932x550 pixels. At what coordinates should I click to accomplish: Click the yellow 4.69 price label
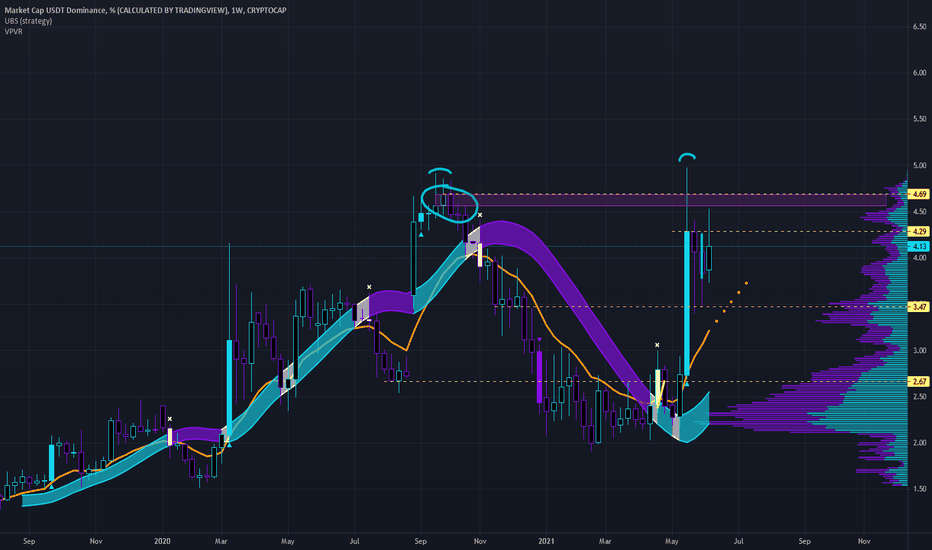(919, 194)
